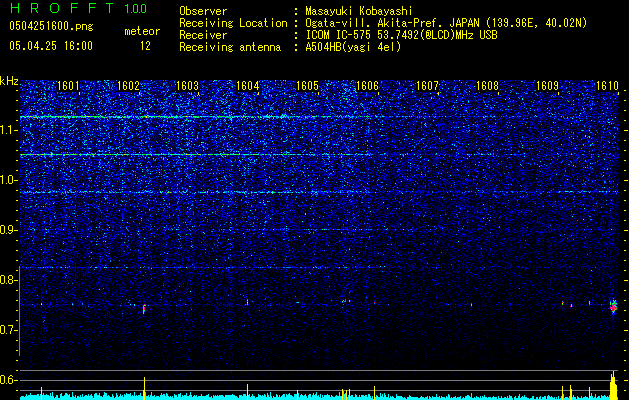
Task: Click the 1609 time marker
Action: pyautogui.click(x=548, y=86)
